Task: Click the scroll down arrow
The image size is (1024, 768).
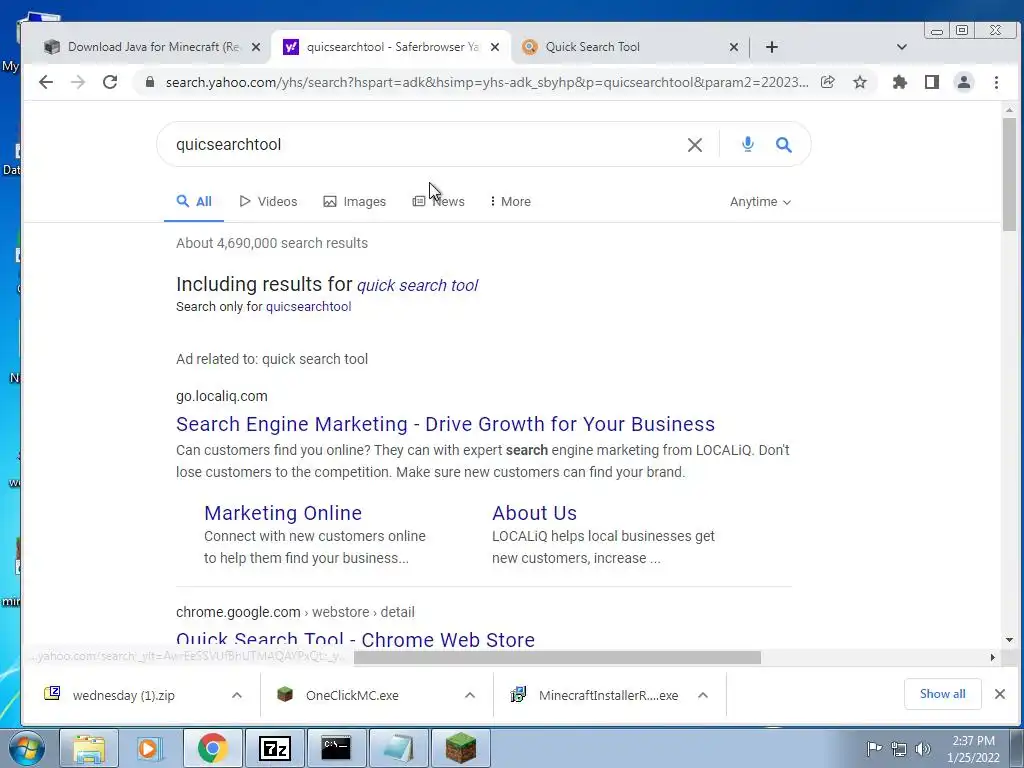Action: point(1009,640)
